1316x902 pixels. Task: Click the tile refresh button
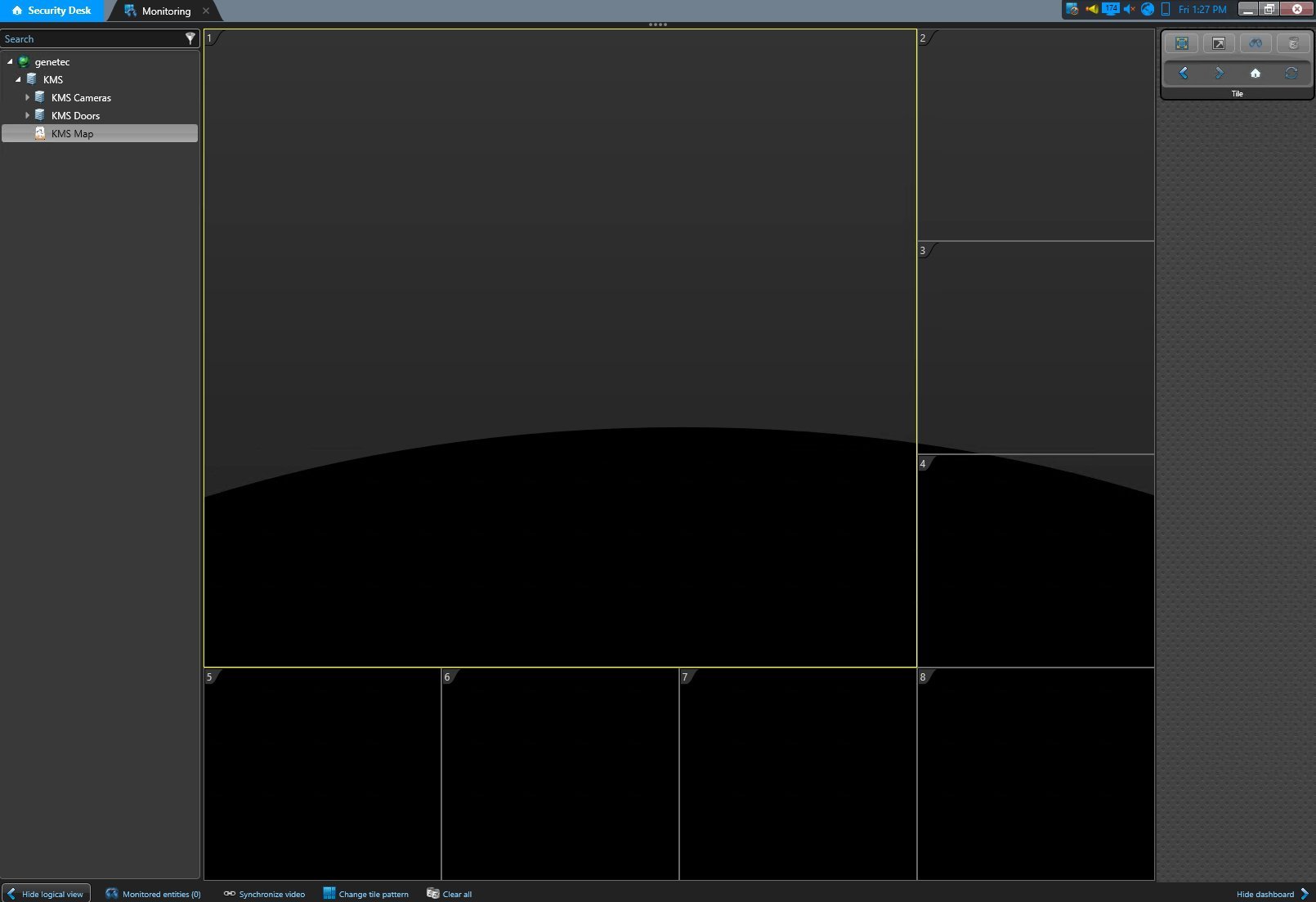1291,73
